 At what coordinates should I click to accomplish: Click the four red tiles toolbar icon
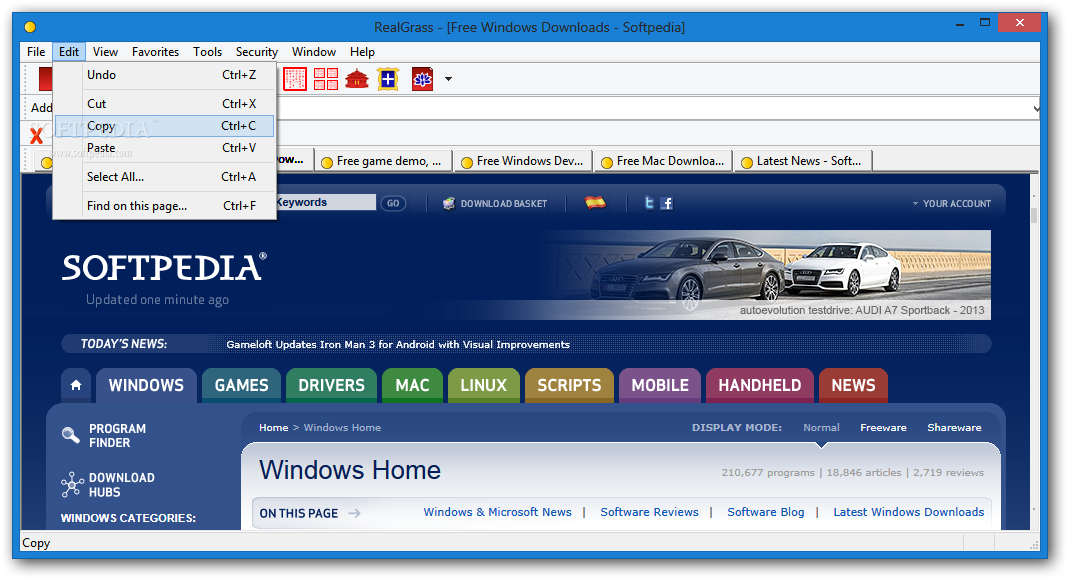(x=326, y=79)
